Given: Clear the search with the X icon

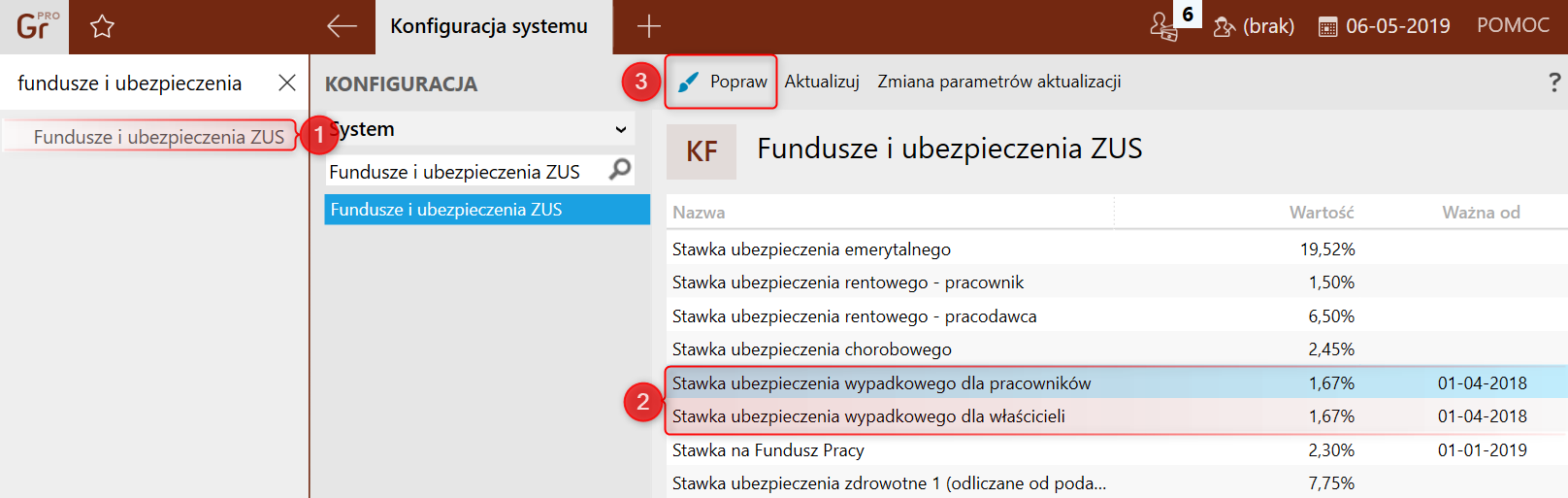Looking at the screenshot, I should 287,83.
